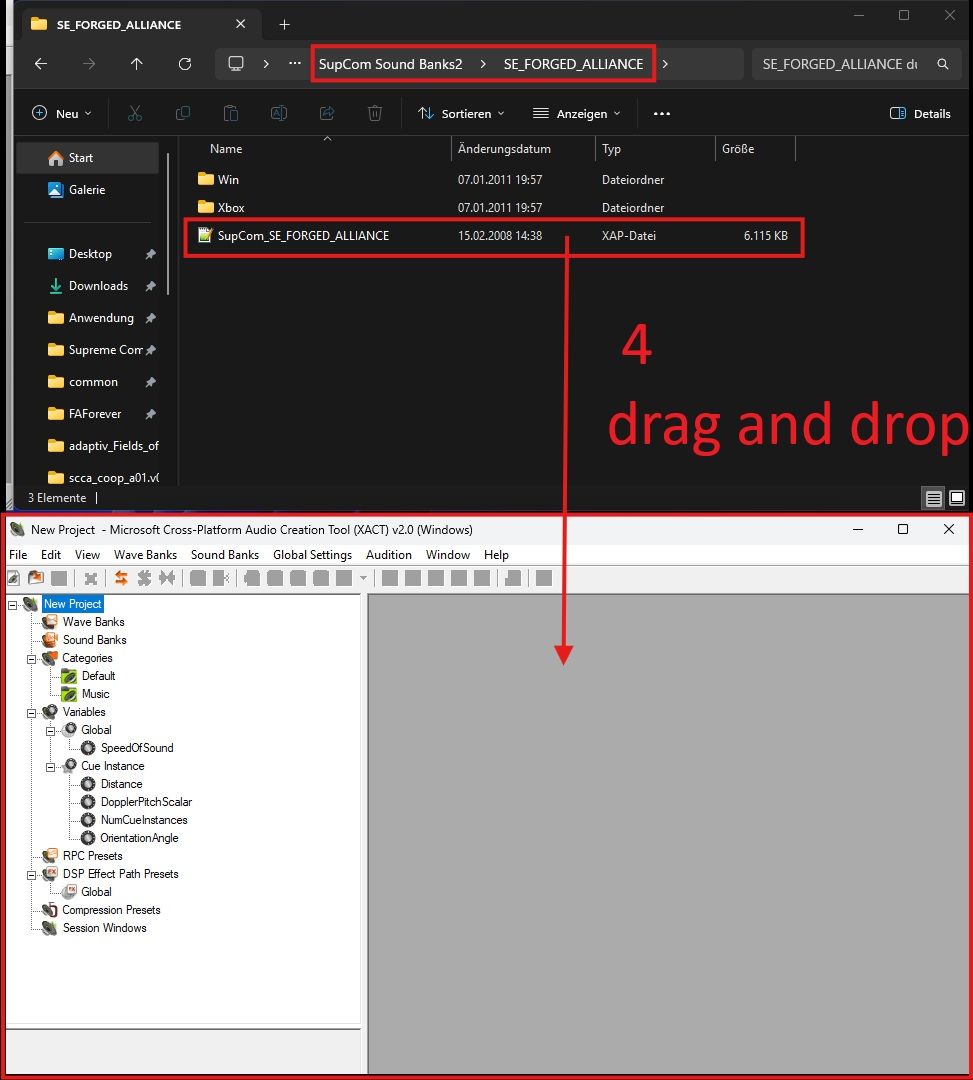The width and height of the screenshot is (973, 1080).
Task: Click the Cut scissors icon in Explorer
Action: tap(135, 114)
